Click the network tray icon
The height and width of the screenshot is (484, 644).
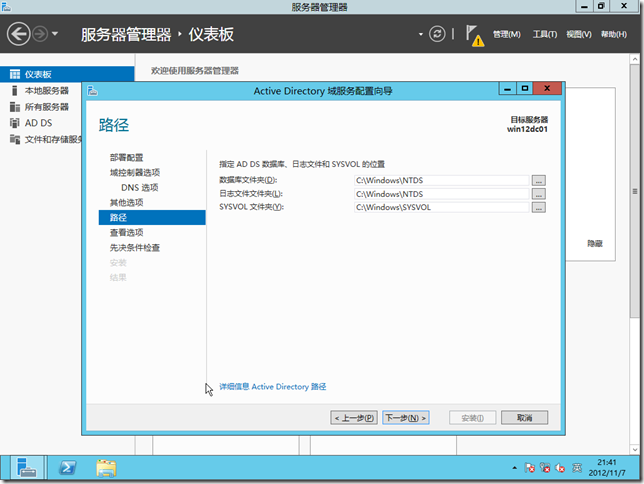coord(545,468)
